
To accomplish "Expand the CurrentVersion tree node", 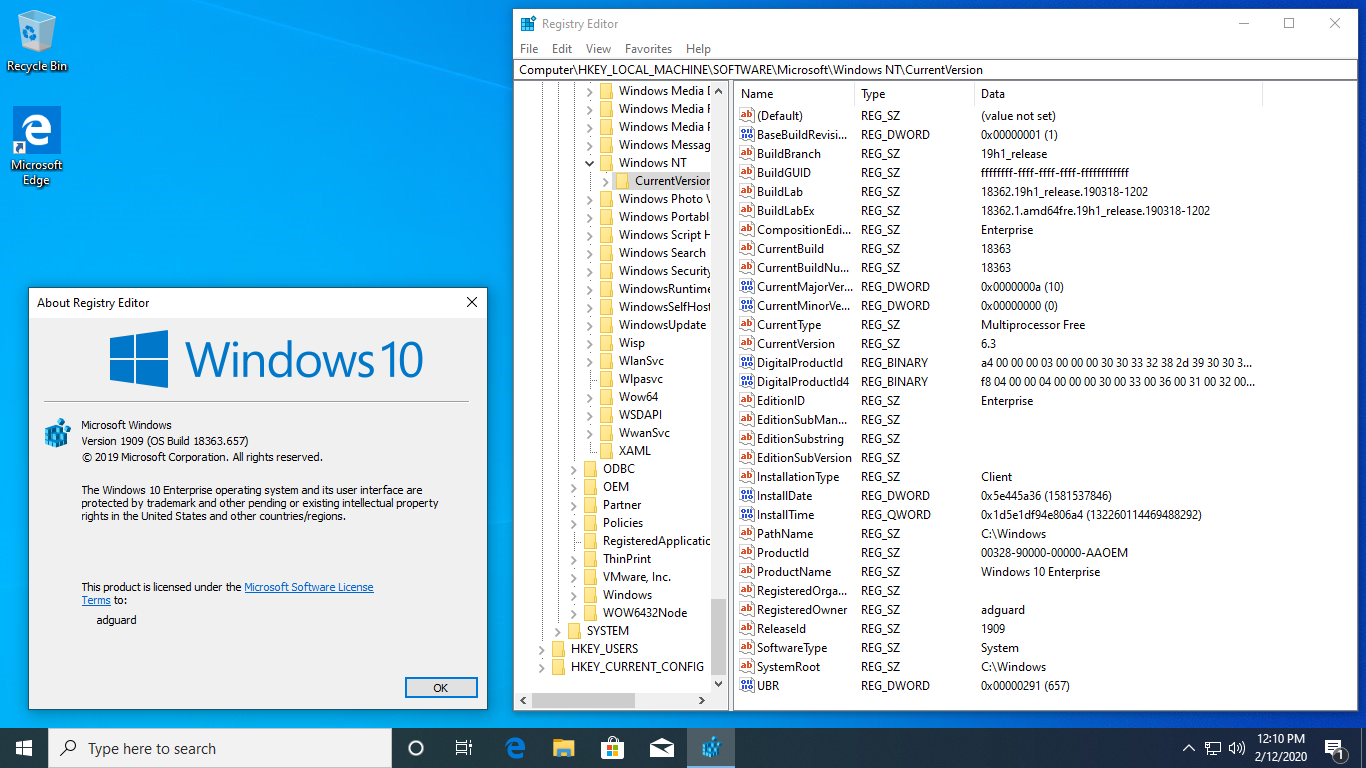I will pyautogui.click(x=605, y=181).
